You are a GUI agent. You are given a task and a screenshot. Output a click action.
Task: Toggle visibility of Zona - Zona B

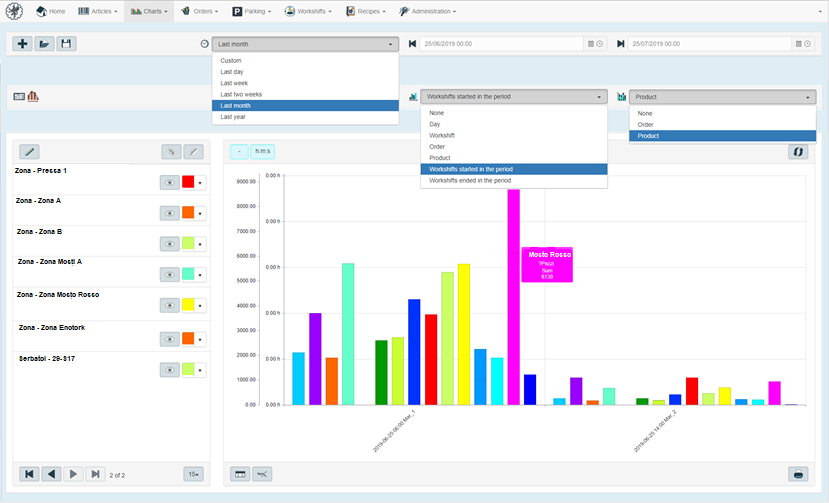click(x=170, y=244)
